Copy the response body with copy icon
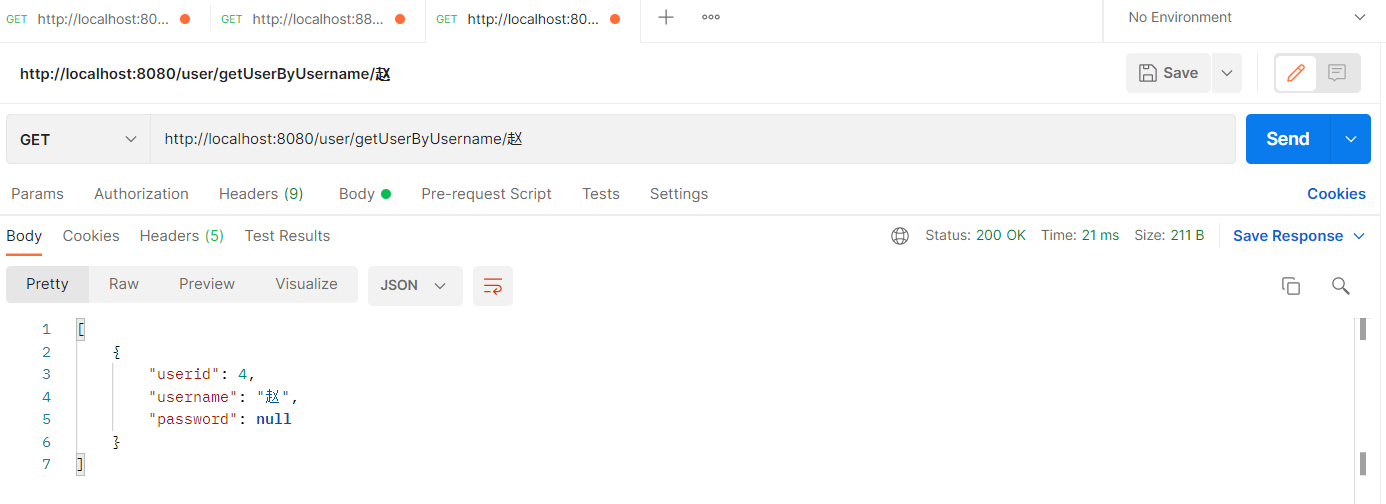The width and height of the screenshot is (1386, 504). pos(1291,286)
